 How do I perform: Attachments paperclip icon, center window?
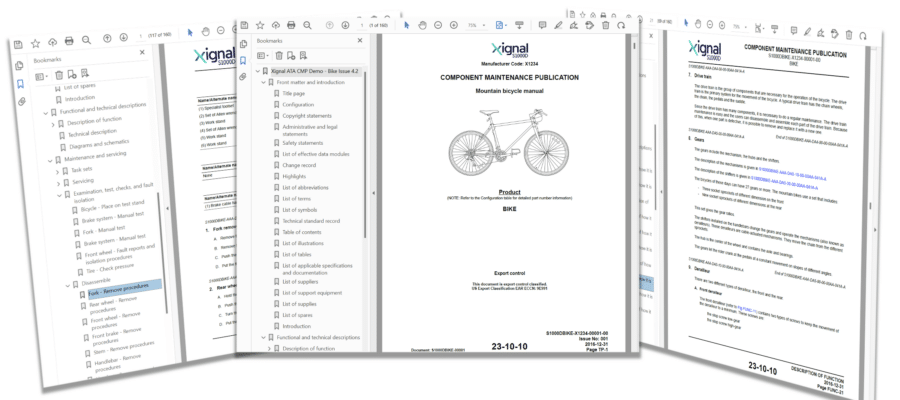pos(243,77)
